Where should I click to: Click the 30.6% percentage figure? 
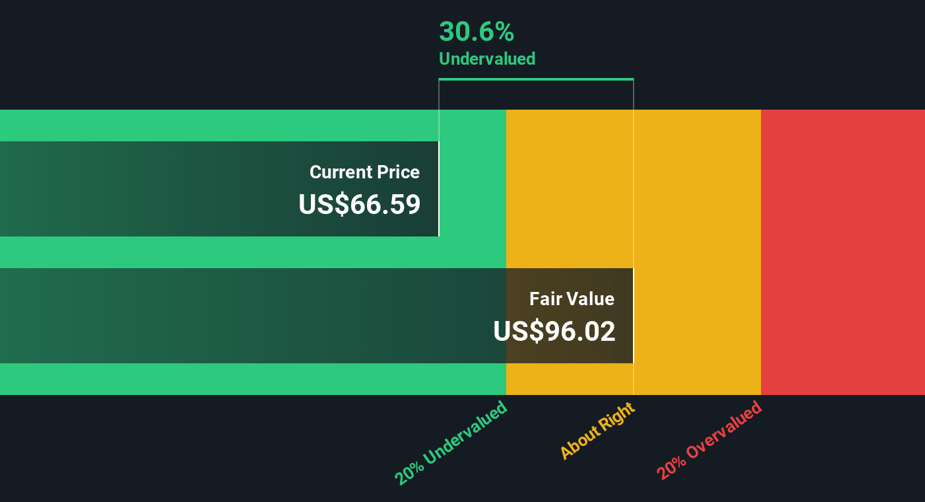(476, 32)
